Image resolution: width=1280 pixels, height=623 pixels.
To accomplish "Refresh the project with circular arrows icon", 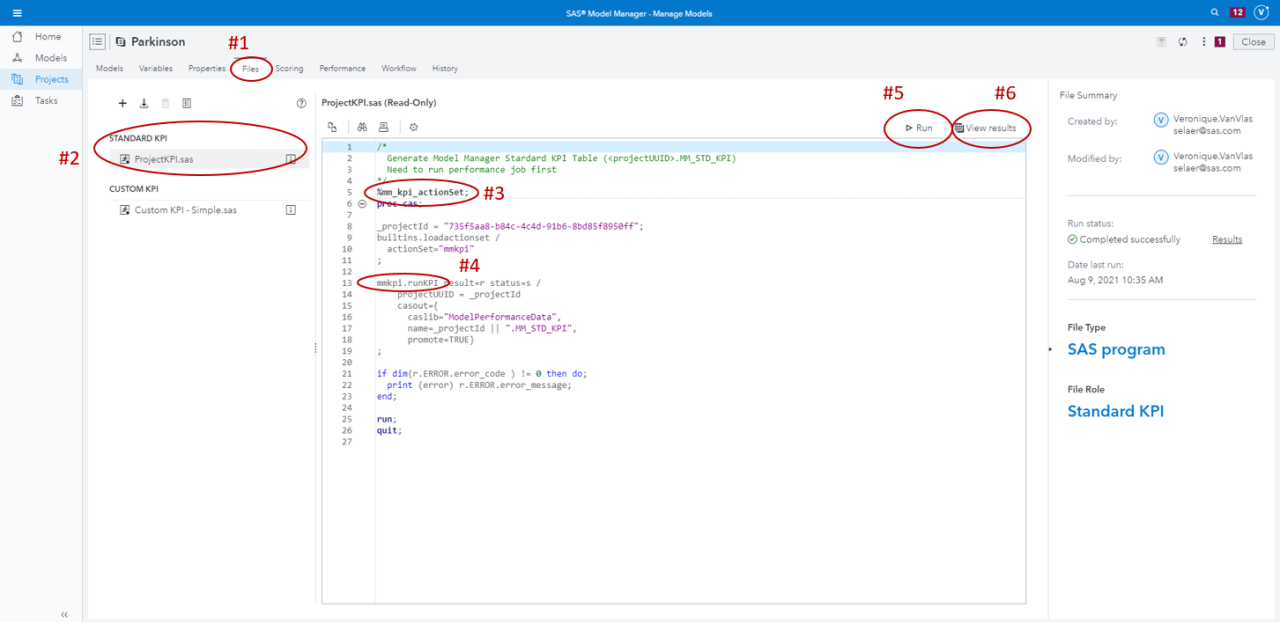I will 1183,42.
